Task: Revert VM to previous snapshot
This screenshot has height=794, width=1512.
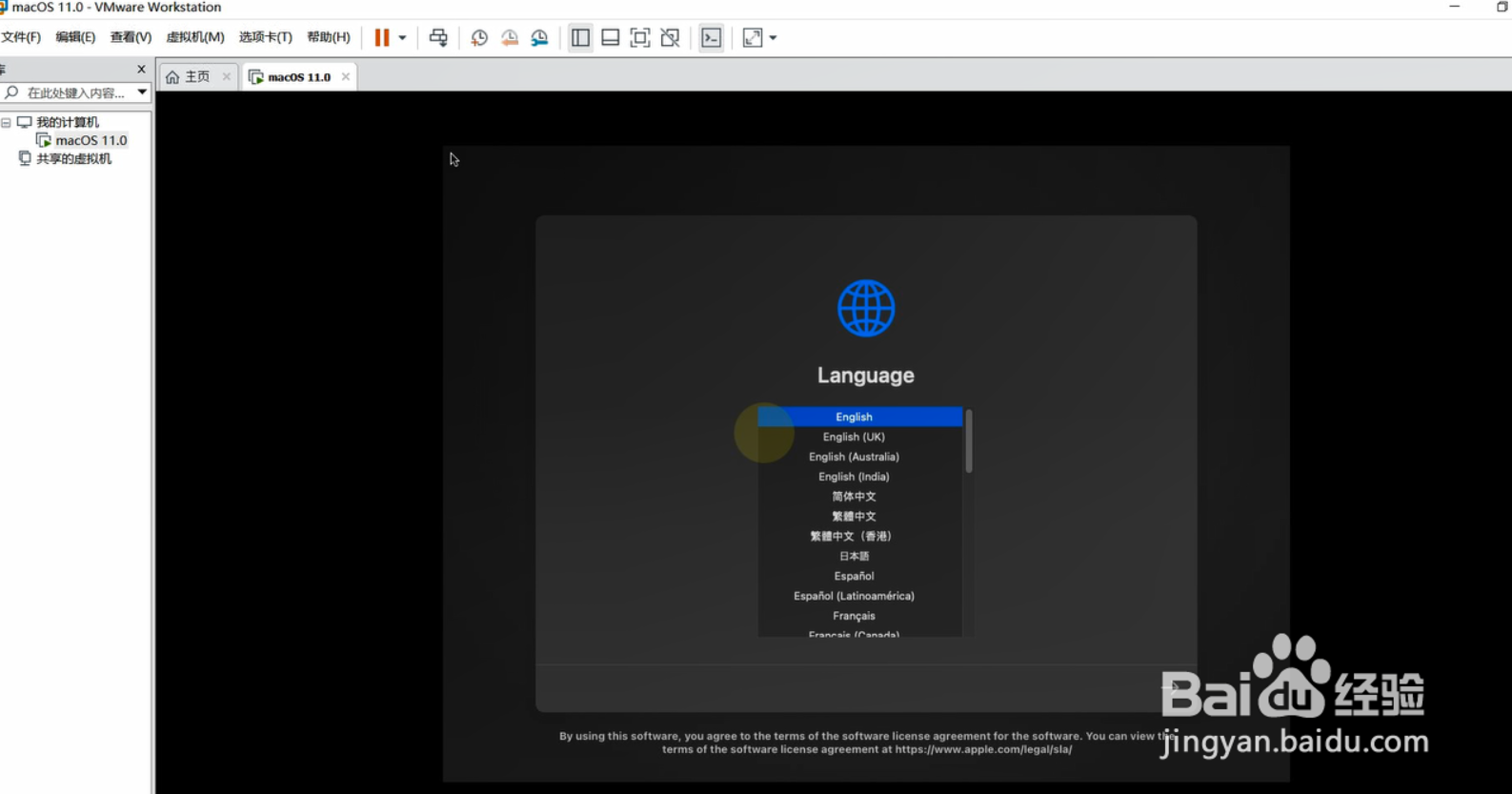Action: (510, 37)
